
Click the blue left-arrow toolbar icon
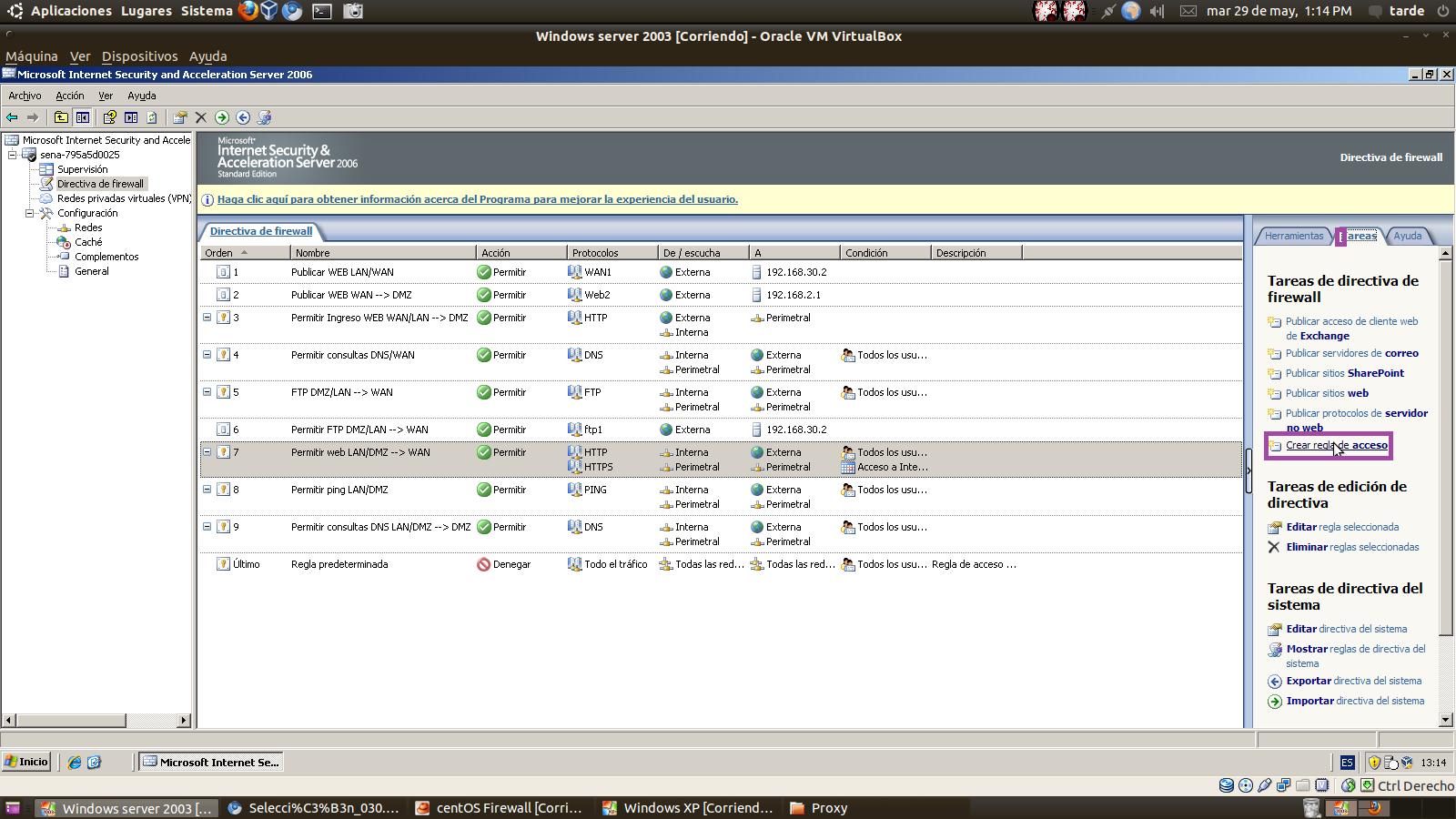(243, 117)
